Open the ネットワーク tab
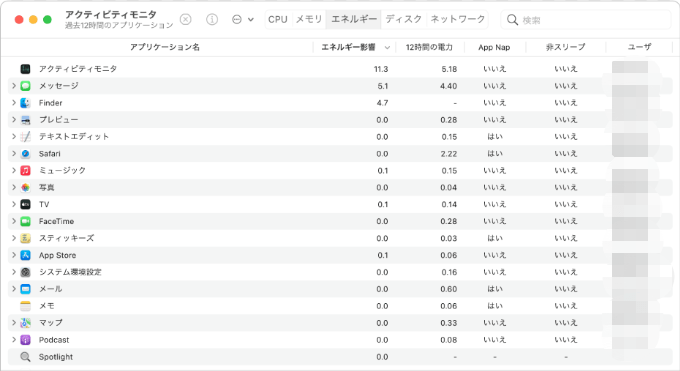 (458, 20)
